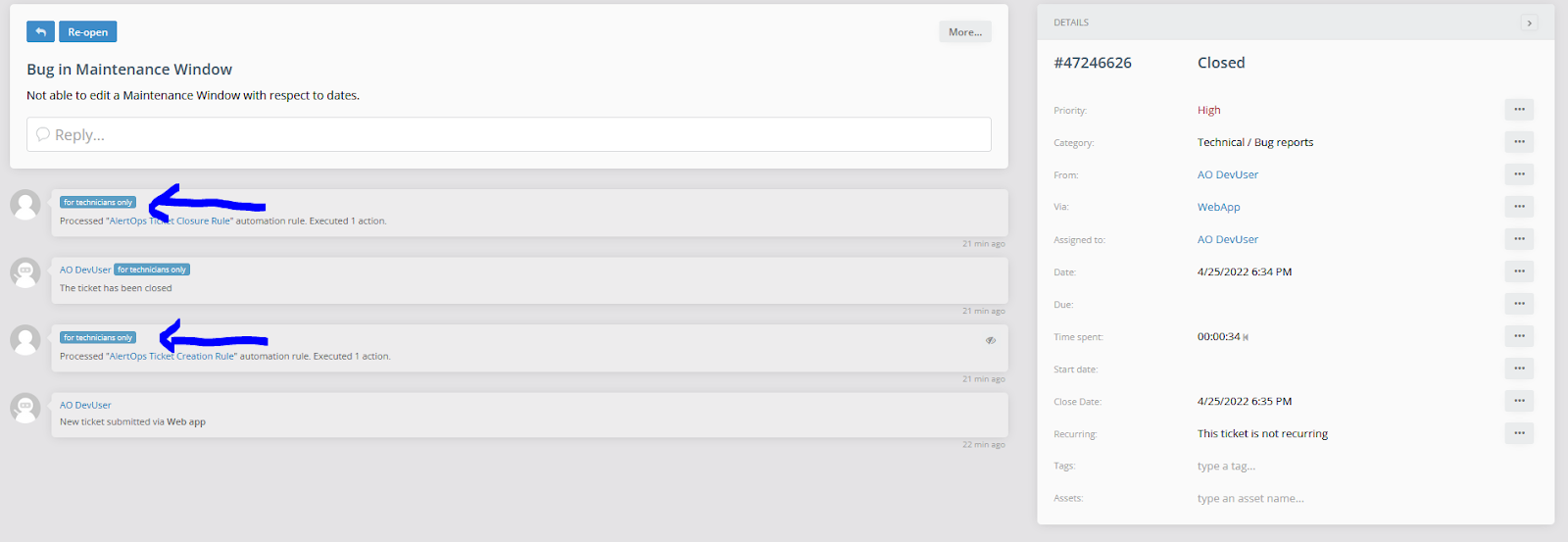Open the Assigned to row options button
Image resolution: width=1568 pixels, height=542 pixels.
pyautogui.click(x=1519, y=239)
